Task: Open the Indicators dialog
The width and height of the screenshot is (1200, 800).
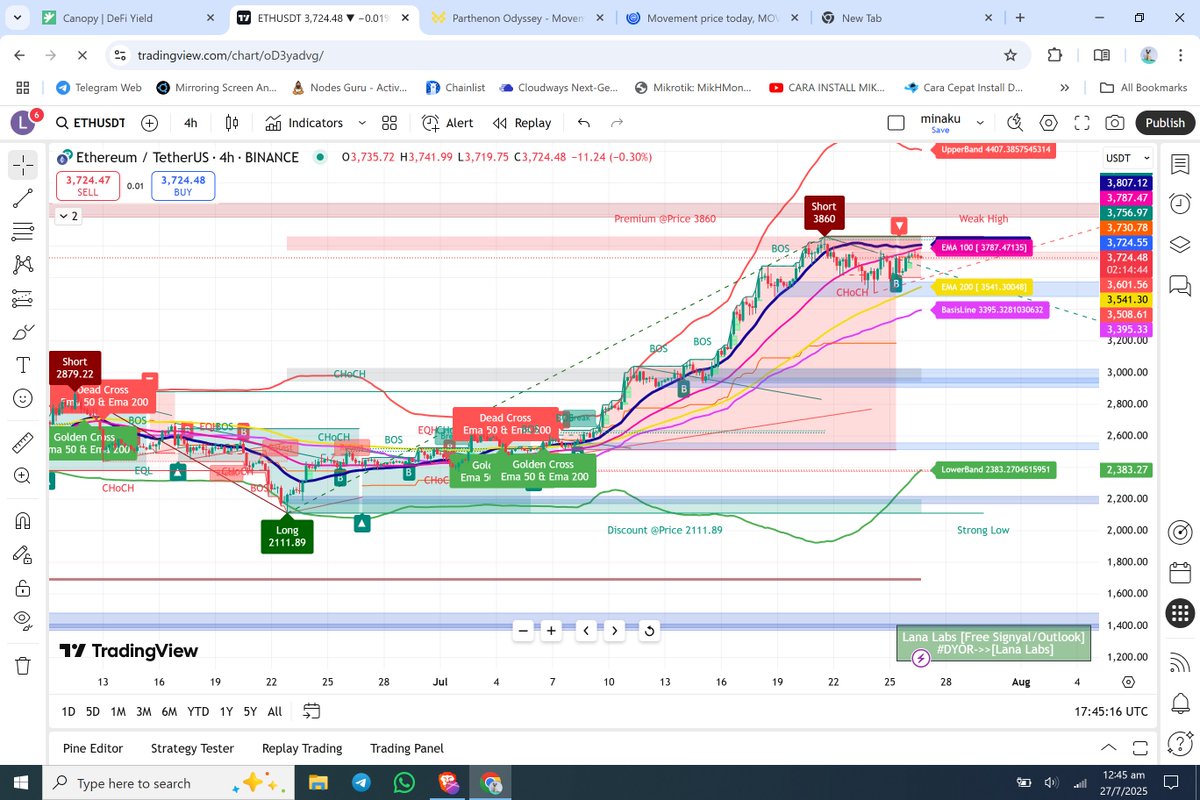Action: click(x=304, y=123)
